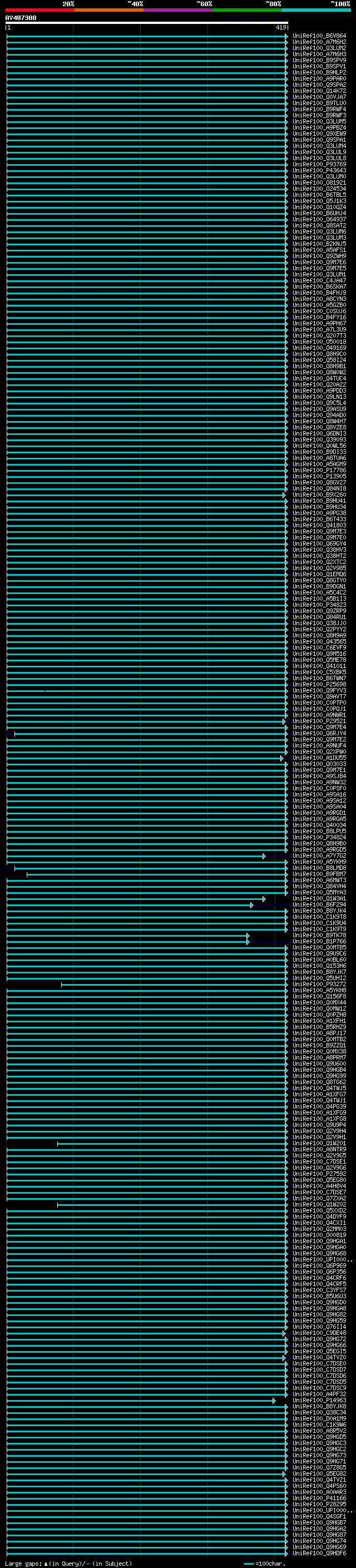Image resolution: width=356 pixels, height=1568 pixels.
Task: Select hit label UniRef100_B2KNJ5
Action: 319,244
